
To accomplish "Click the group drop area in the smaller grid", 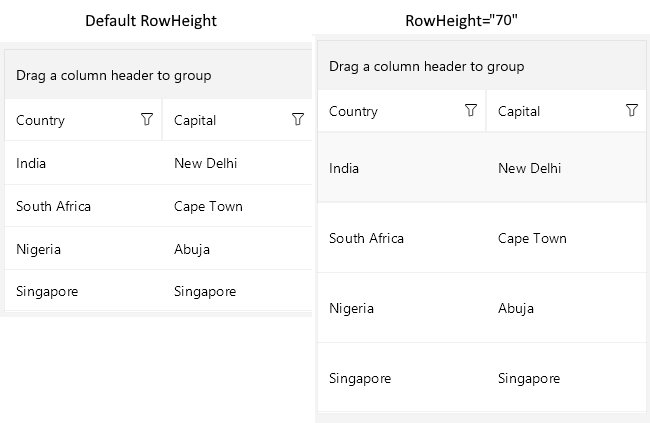I will click(114, 75).
